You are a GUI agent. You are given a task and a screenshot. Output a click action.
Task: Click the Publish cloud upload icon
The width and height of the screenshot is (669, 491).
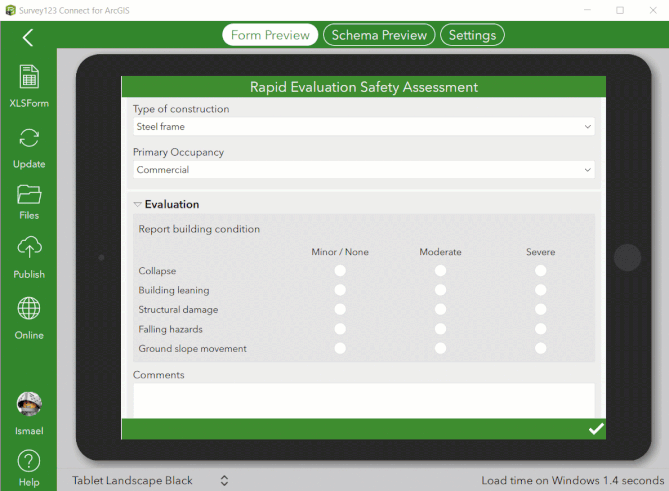coord(29,247)
